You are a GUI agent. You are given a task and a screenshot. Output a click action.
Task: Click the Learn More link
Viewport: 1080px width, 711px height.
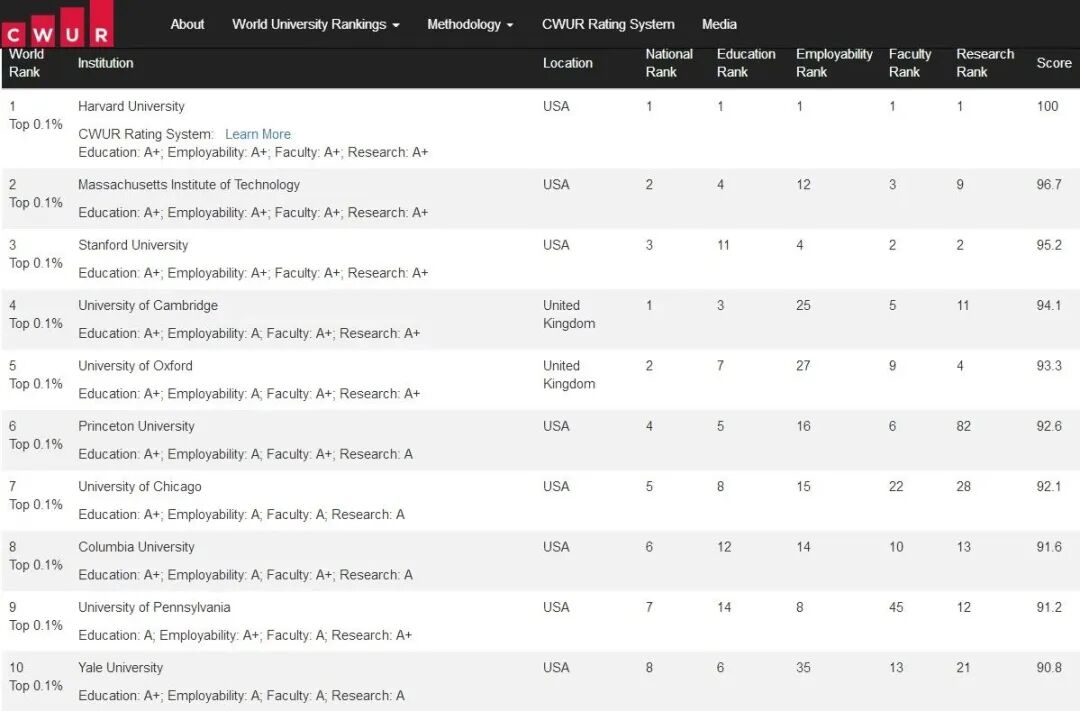pyautogui.click(x=258, y=134)
